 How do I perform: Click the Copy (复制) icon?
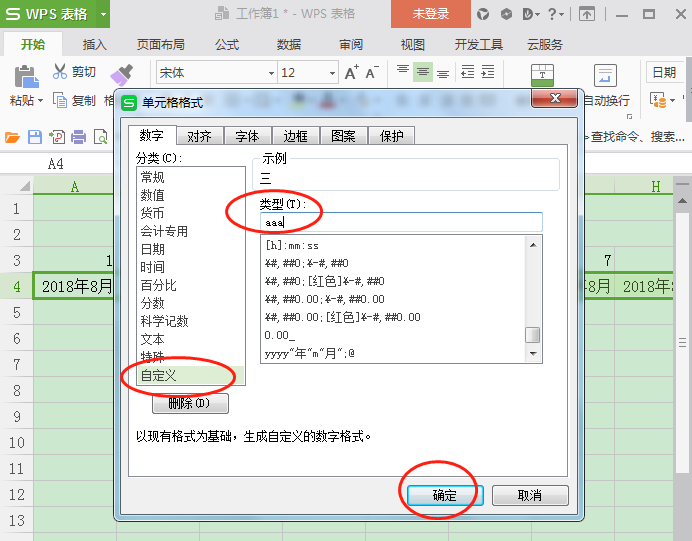click(x=60, y=100)
